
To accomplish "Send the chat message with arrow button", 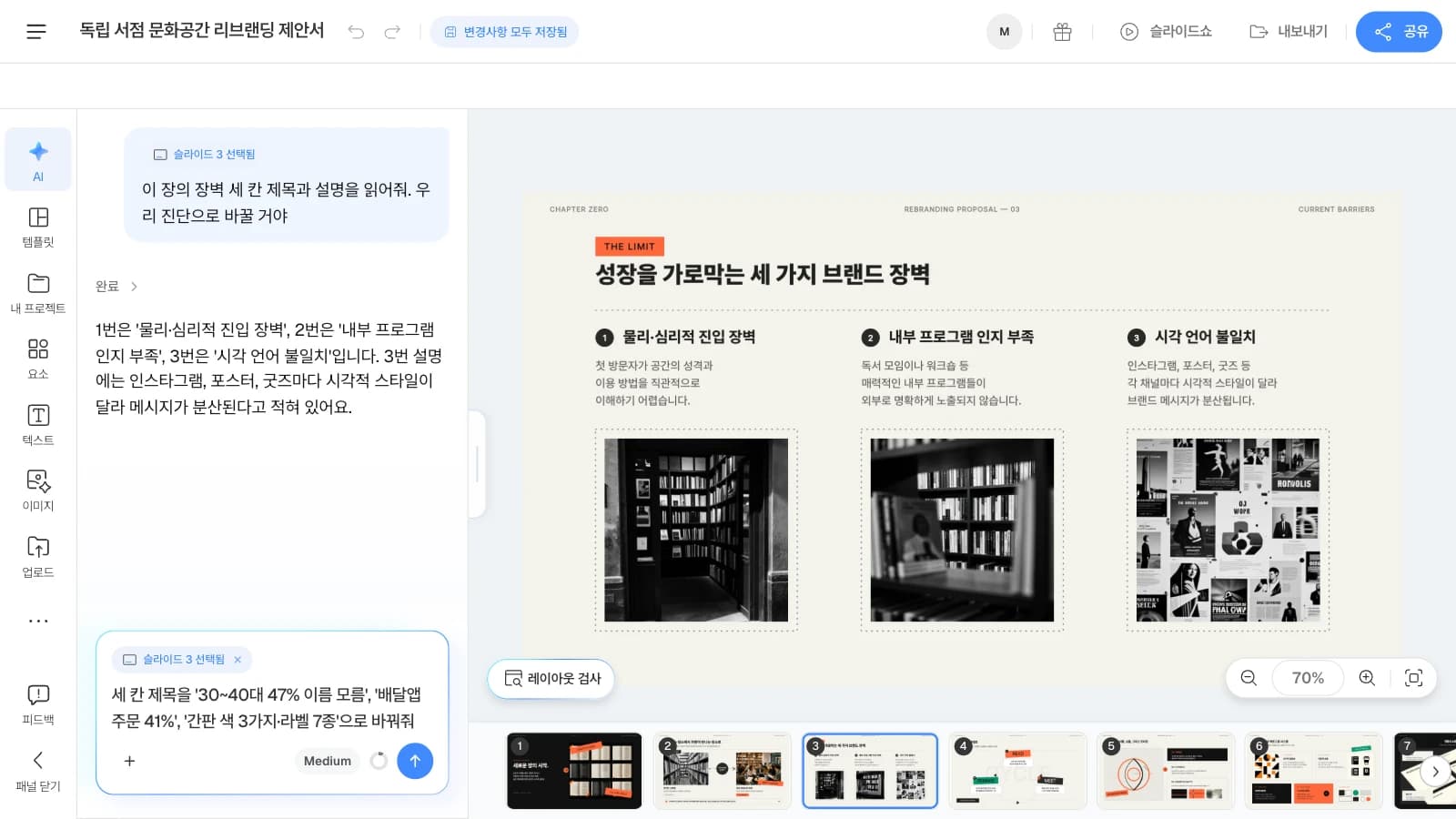I will coord(415,761).
